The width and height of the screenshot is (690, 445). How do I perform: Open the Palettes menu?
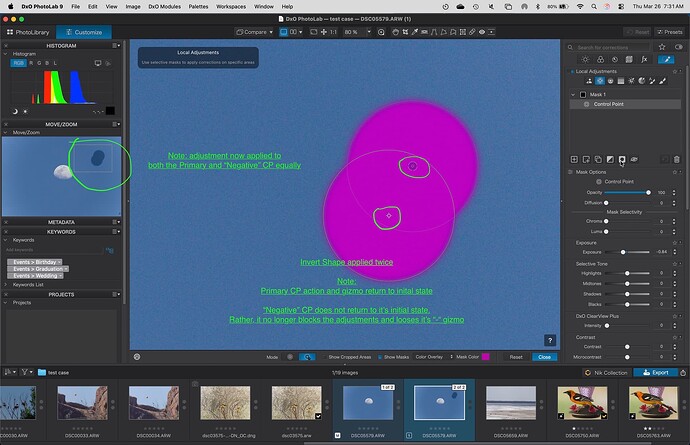tap(198, 7)
